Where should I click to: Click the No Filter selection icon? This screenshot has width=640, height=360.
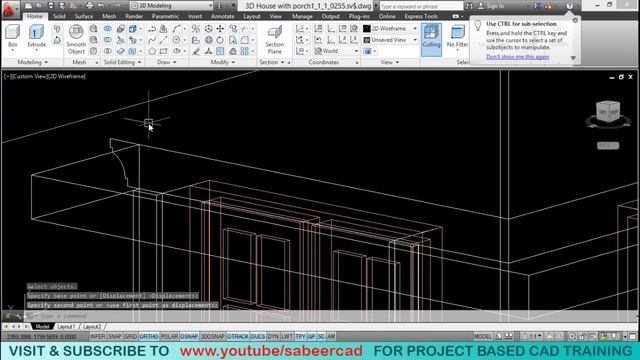click(457, 36)
